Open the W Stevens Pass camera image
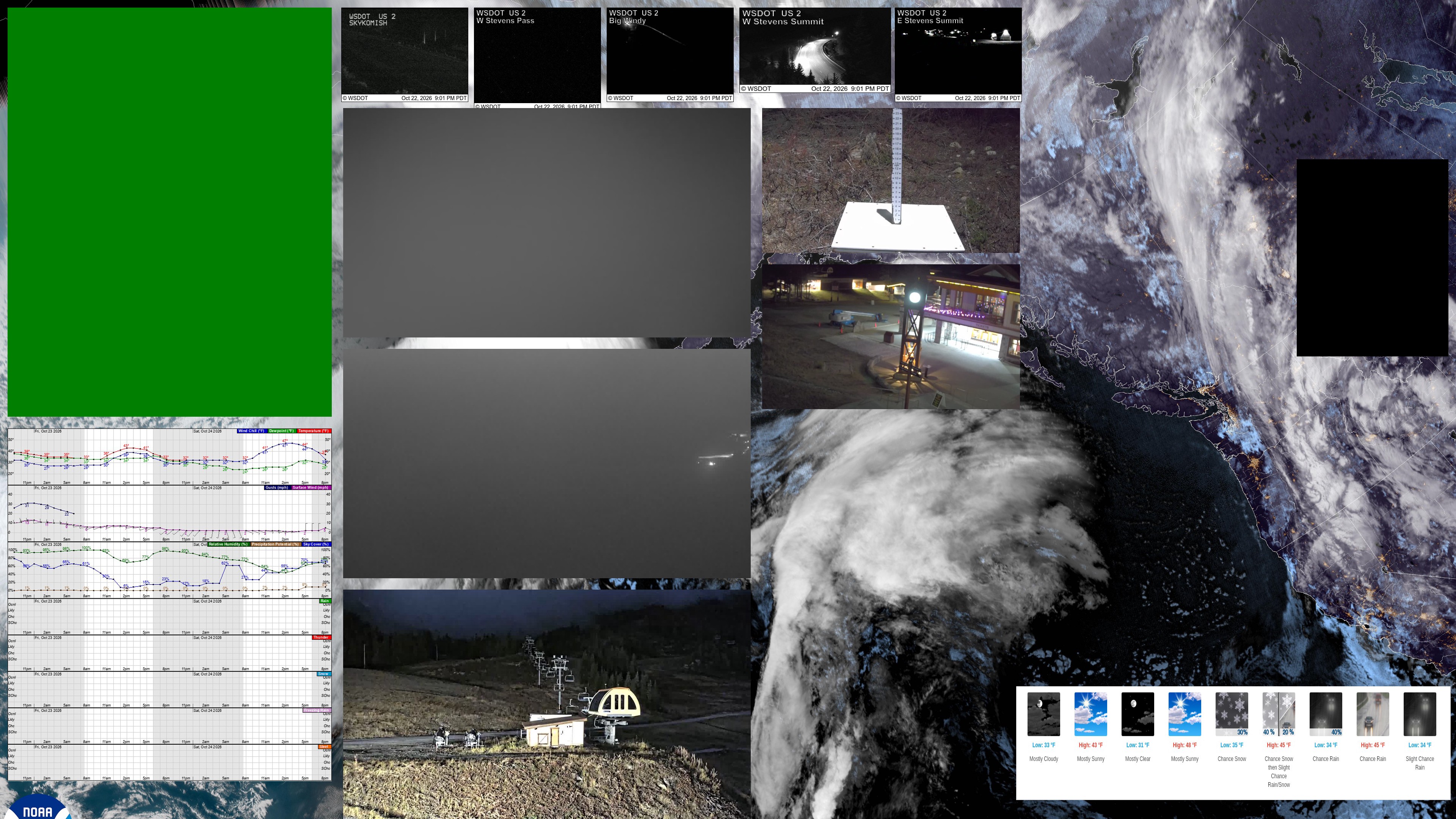Screen dimensions: 1456x819 [537, 58]
